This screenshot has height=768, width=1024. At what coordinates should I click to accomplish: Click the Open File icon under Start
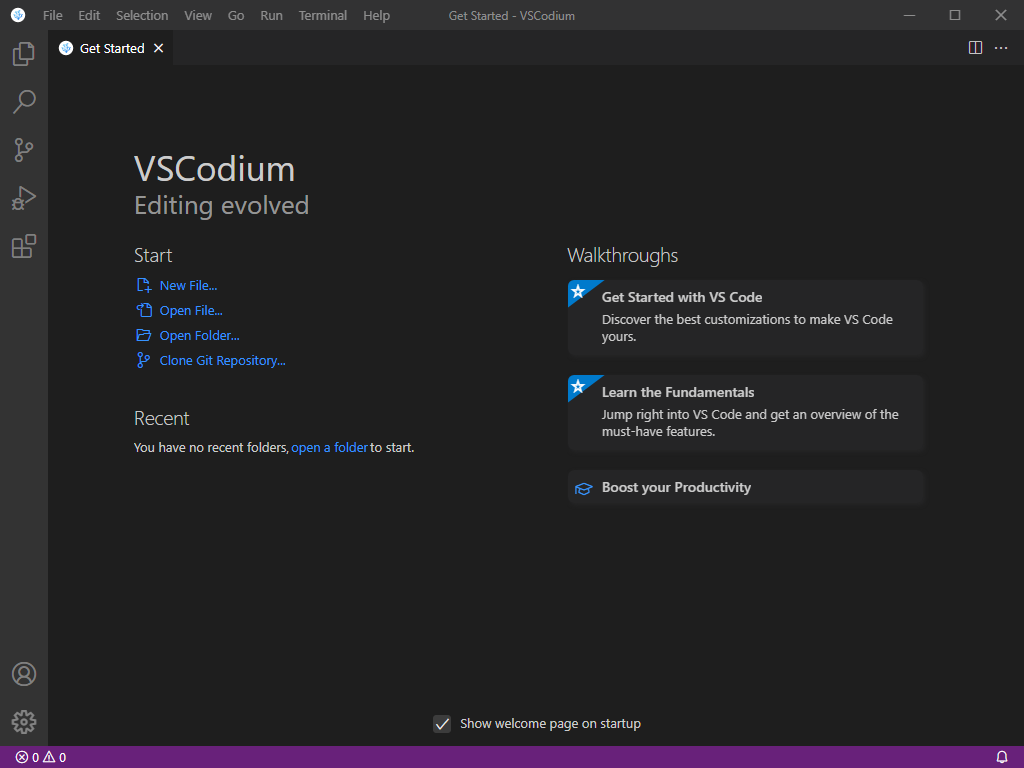tap(144, 310)
